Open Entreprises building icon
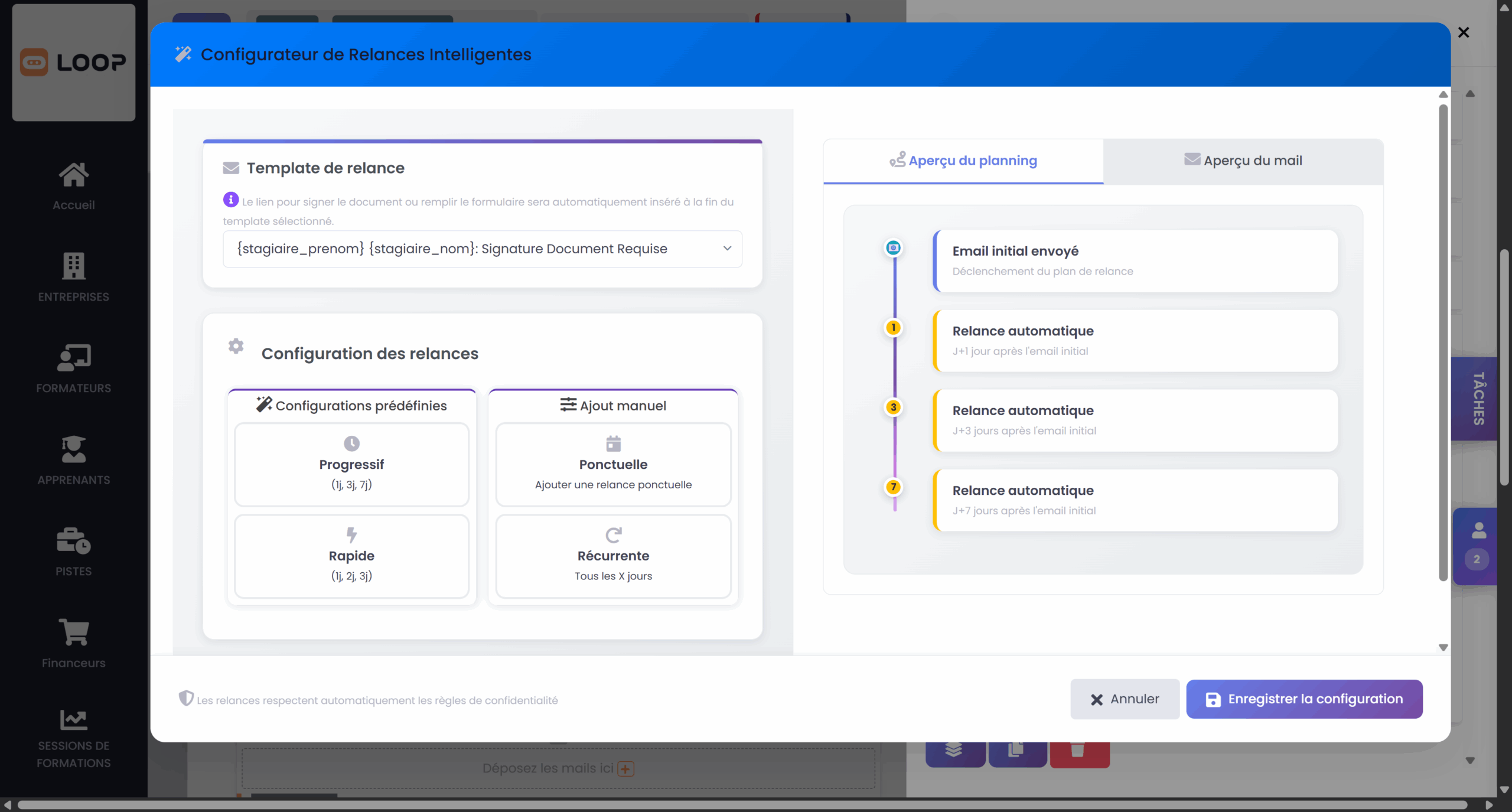The height and width of the screenshot is (812, 1512). click(x=73, y=266)
